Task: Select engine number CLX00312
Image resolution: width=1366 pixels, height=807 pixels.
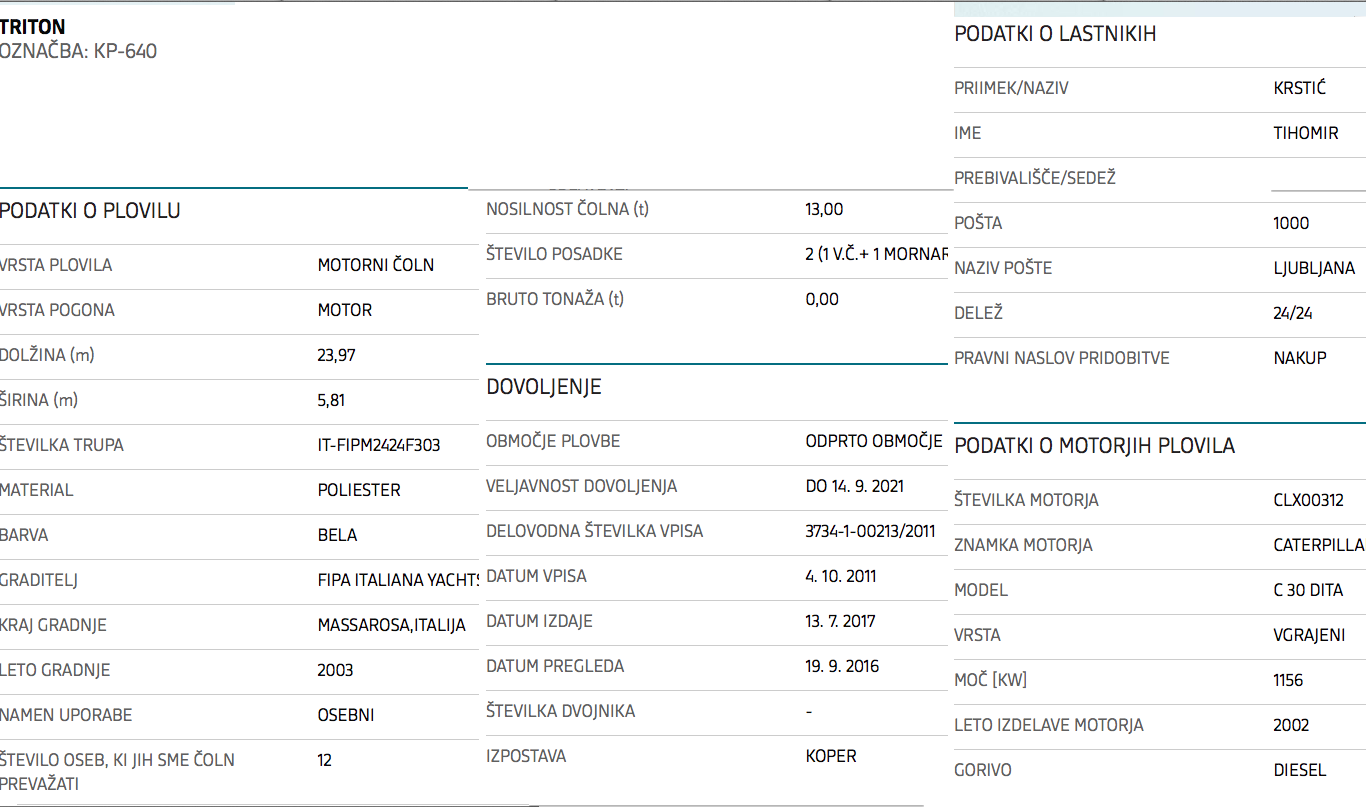Action: click(x=1309, y=500)
